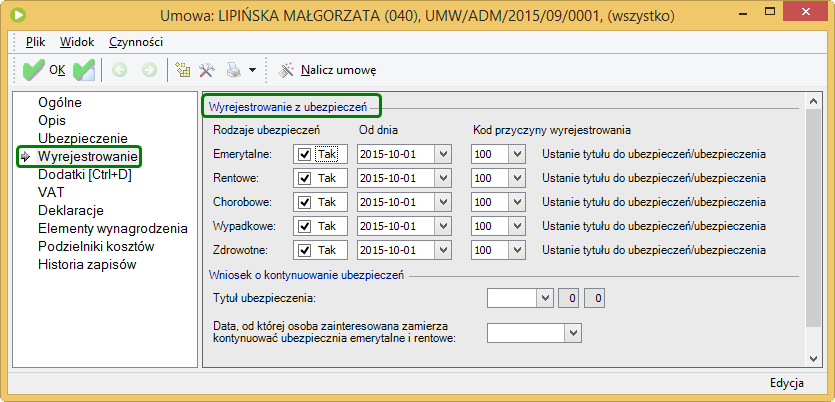
Task: Open the Emerytalne date dropdown arrow
Action: point(443,154)
